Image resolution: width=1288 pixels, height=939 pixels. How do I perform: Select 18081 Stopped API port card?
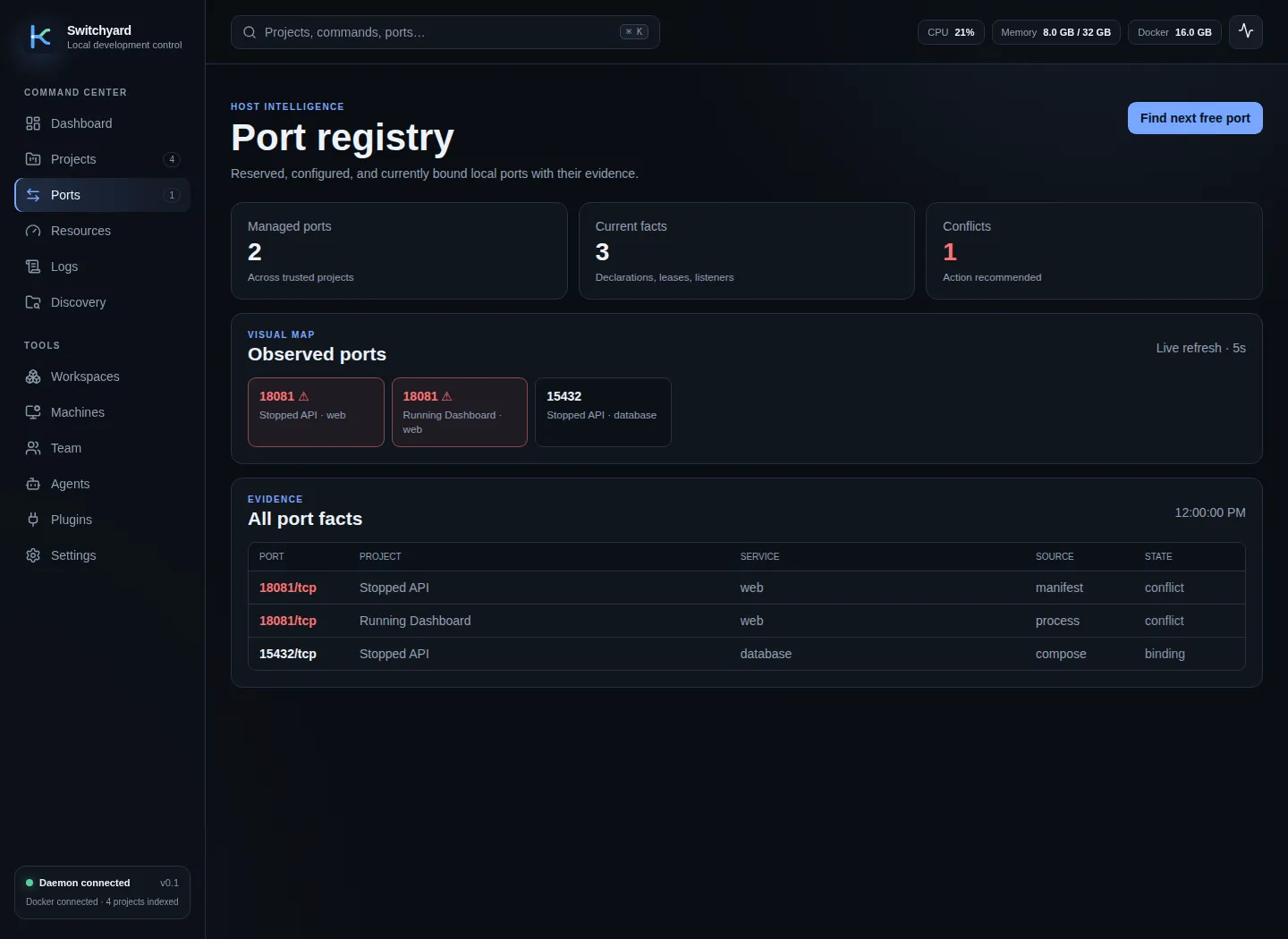click(316, 412)
